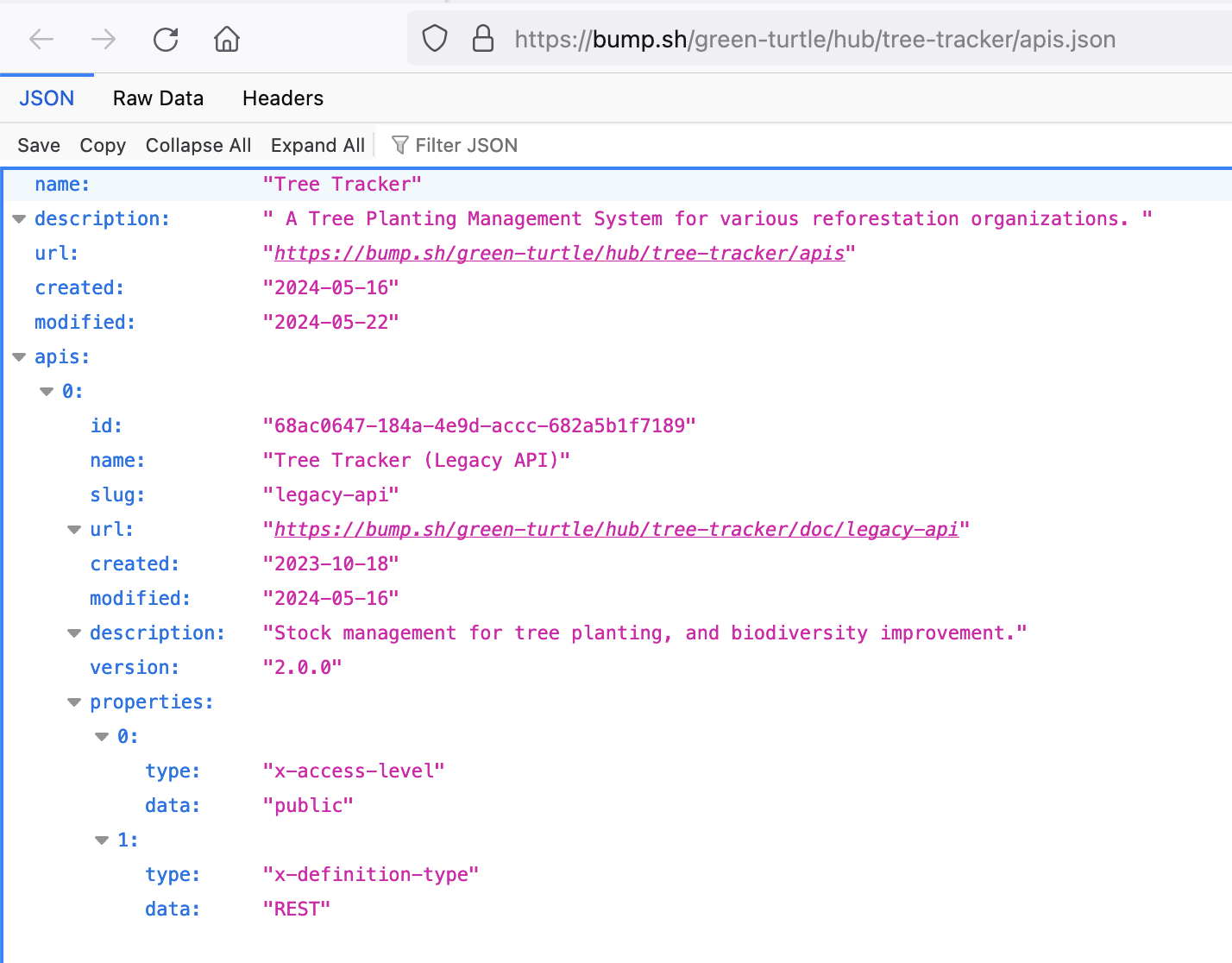Screen dimensions: 1232x963
Task: Collapse the x-definition-type property labeled 1
Action: [x=102, y=840]
